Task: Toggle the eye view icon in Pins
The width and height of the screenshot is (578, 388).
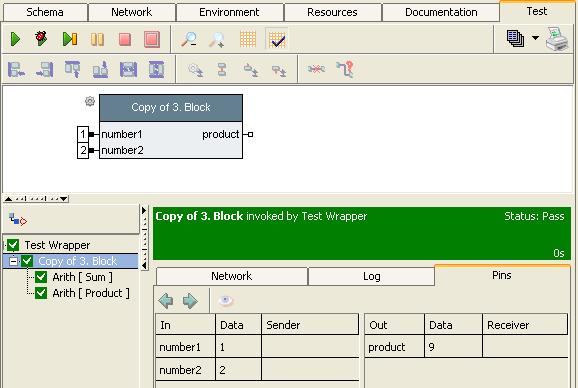Action: point(226,301)
